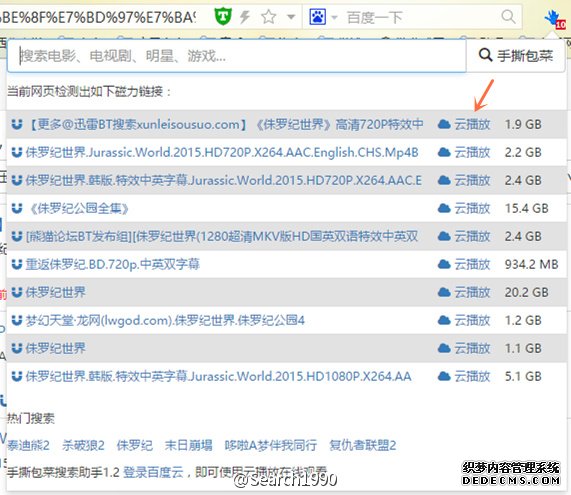Viewport: 571px width, 495px height.
Task: Select hot search 复仇者联盟2
Action: point(363,445)
